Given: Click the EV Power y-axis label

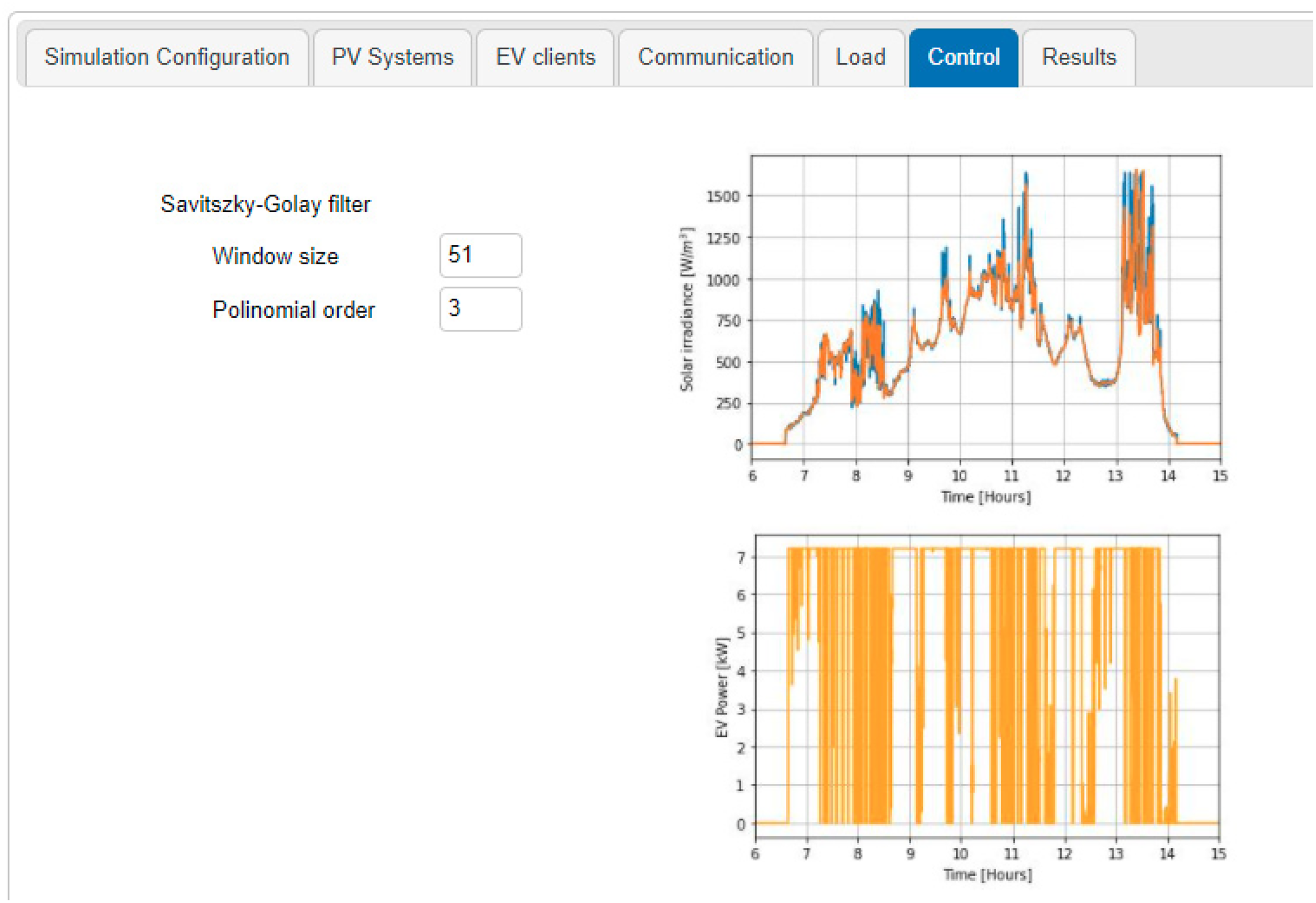Looking at the screenshot, I should 722,687.
